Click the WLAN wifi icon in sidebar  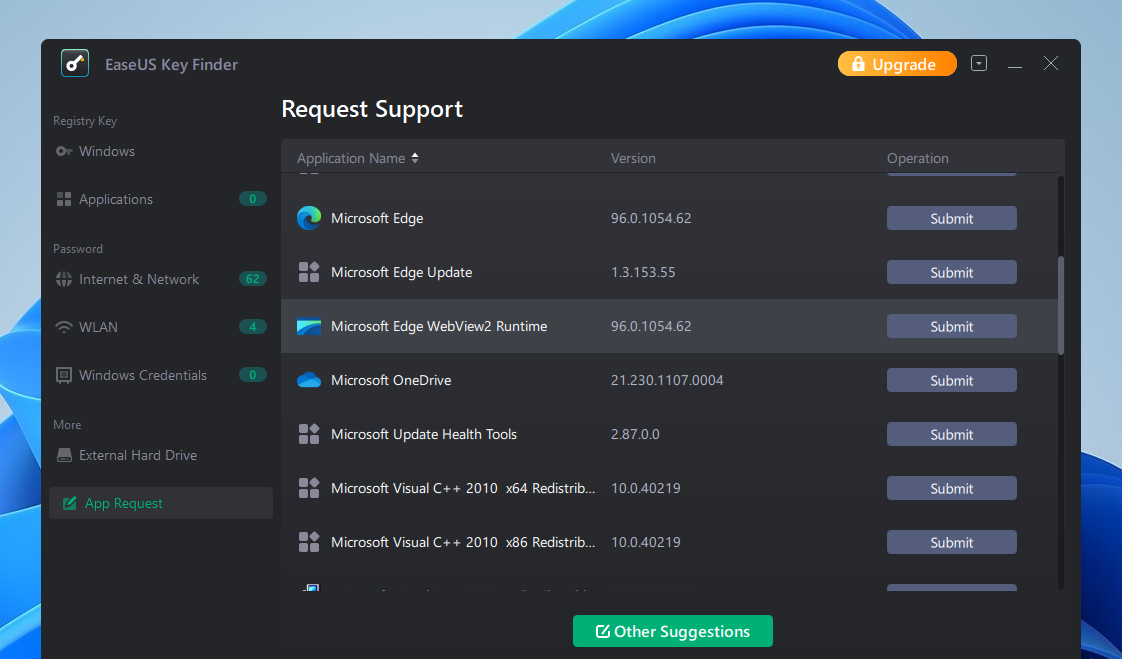point(64,327)
